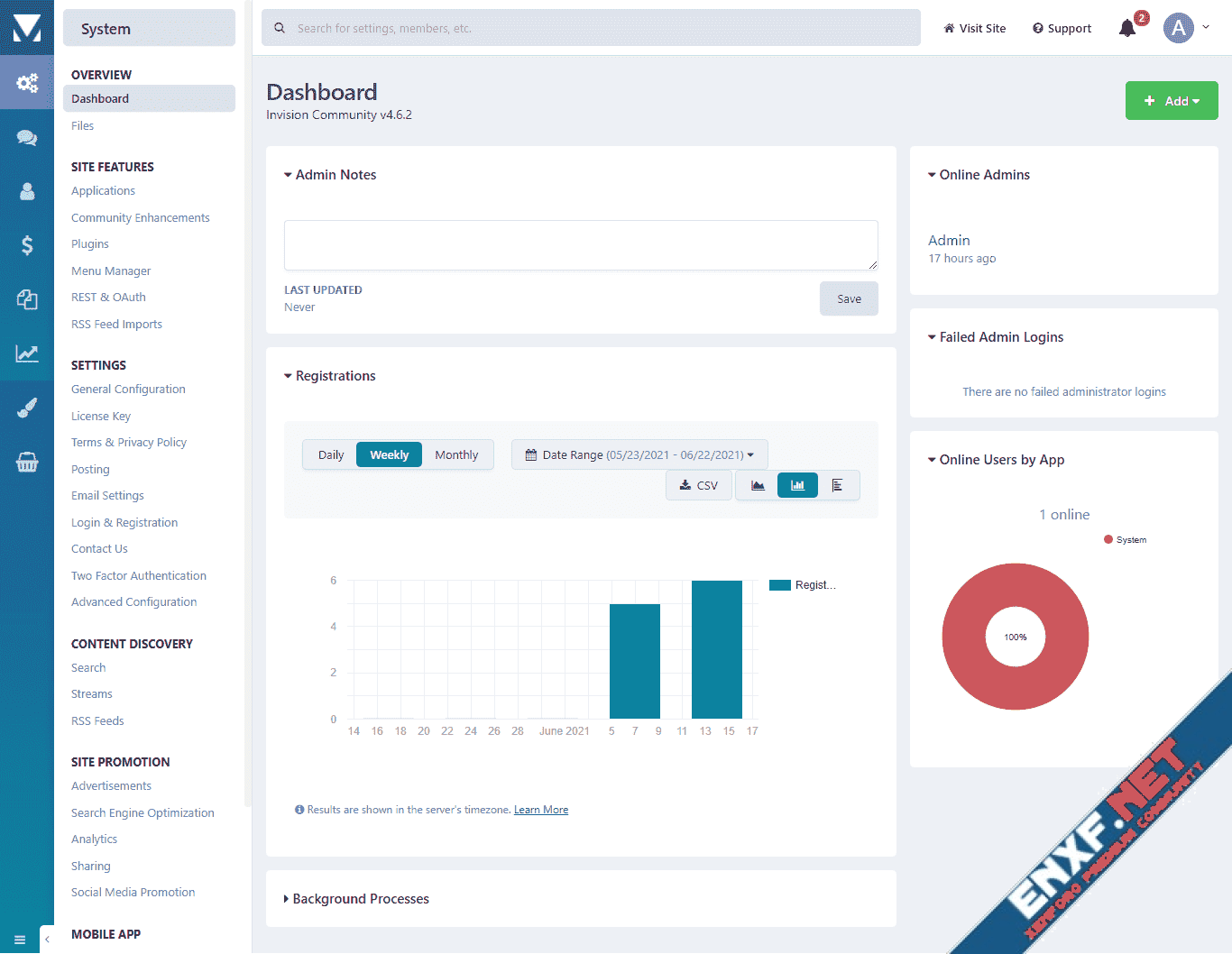Switch chart to area graph view
Image resolution: width=1232 pixels, height=954 pixels.
tap(758, 485)
